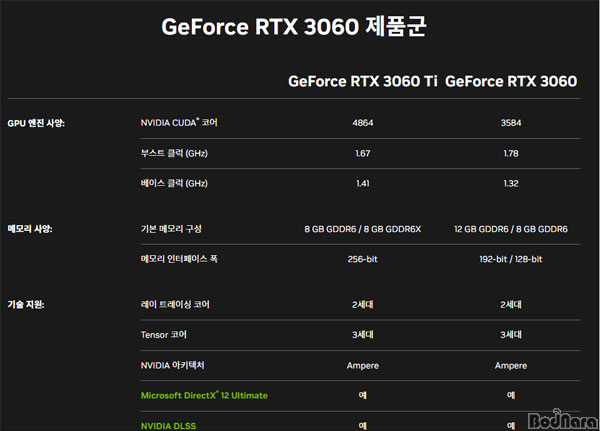Click the 192-bit / 128-bit value
The image size is (600, 431).
click(x=511, y=259)
